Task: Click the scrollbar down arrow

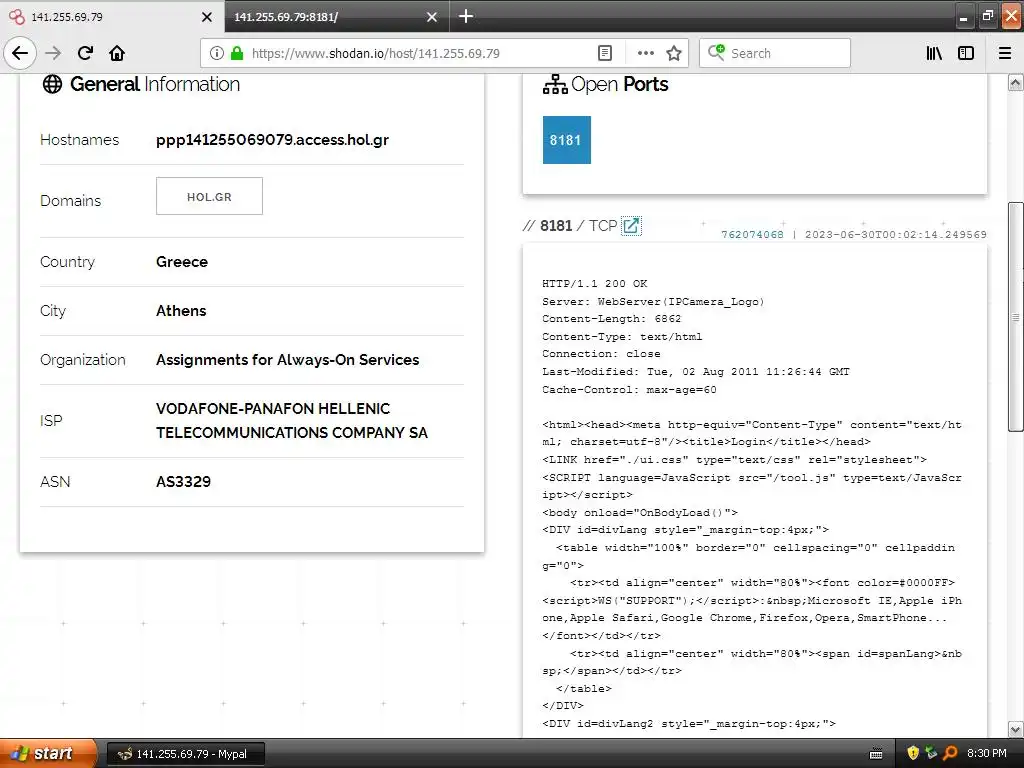Action: pos(1015,729)
